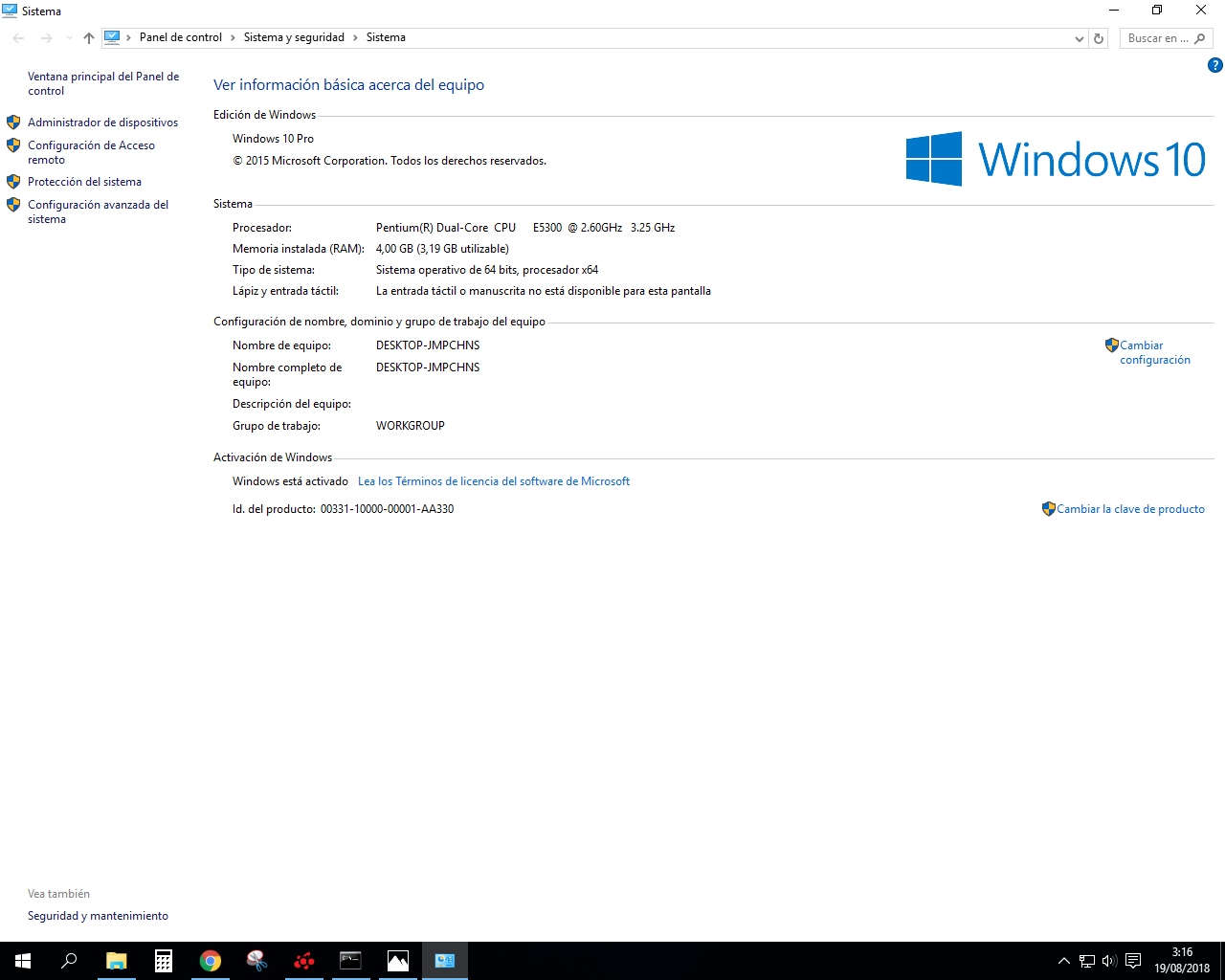Go to Panel de control breadcrumb
This screenshot has width=1225, height=980.
[181, 37]
